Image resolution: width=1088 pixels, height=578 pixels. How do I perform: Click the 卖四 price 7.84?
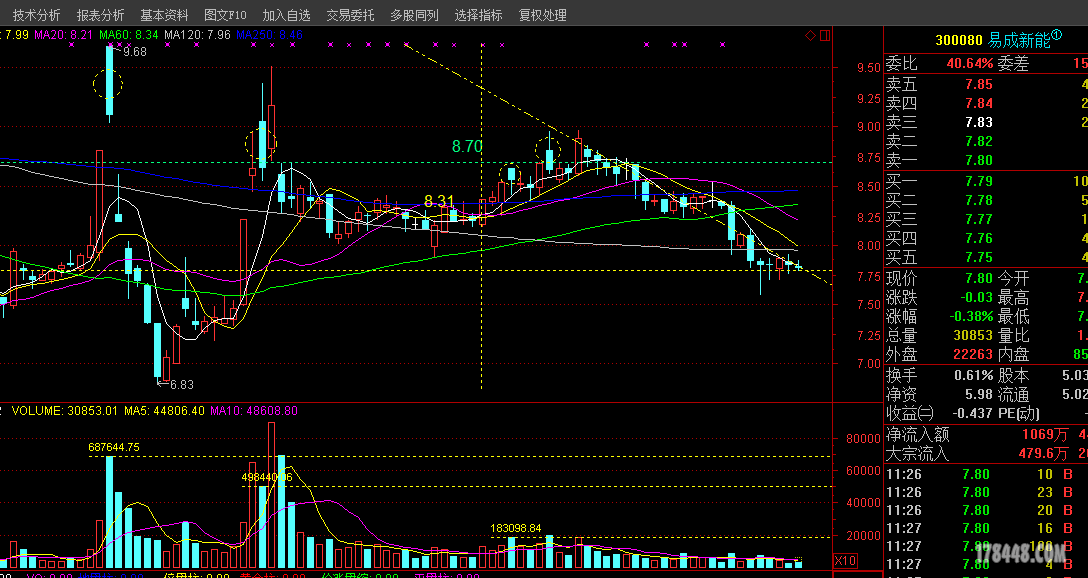[x=978, y=103]
